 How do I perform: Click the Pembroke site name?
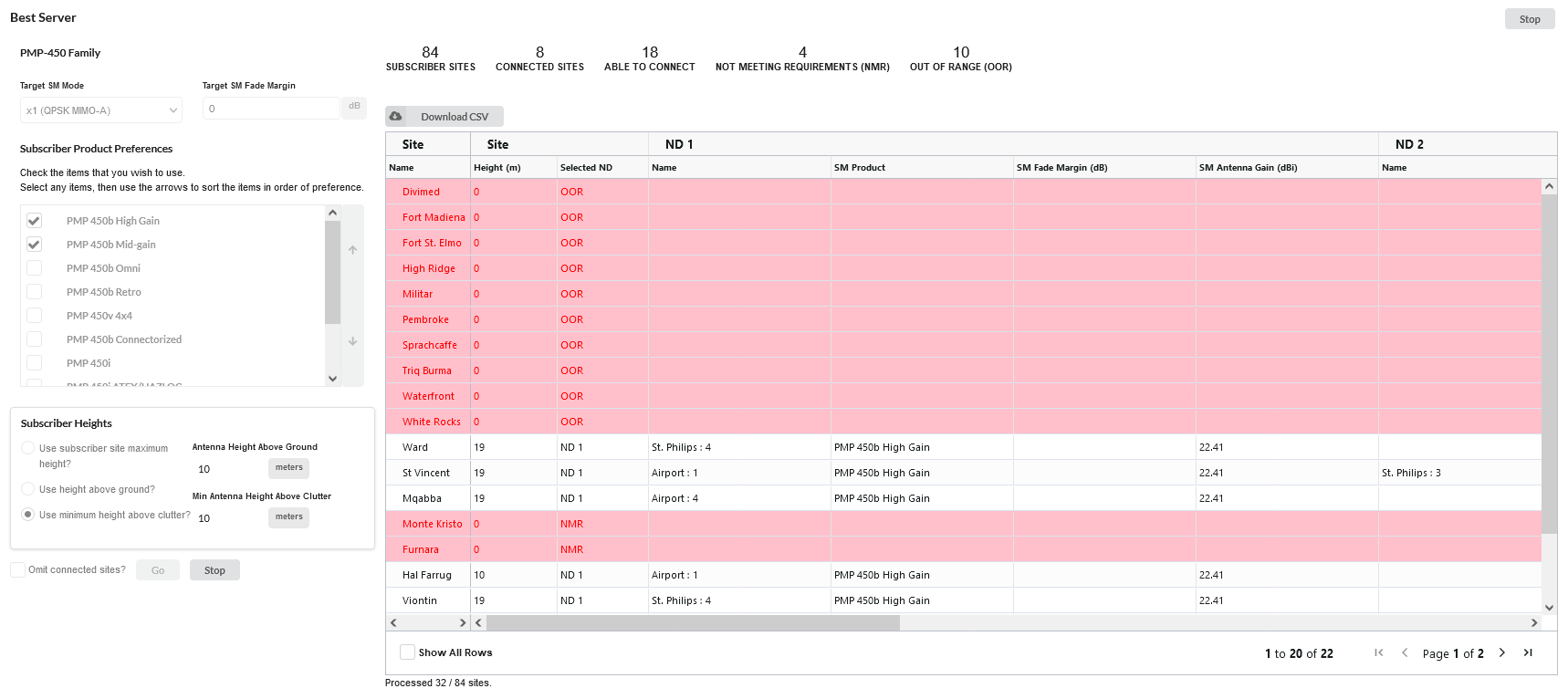[x=425, y=319]
